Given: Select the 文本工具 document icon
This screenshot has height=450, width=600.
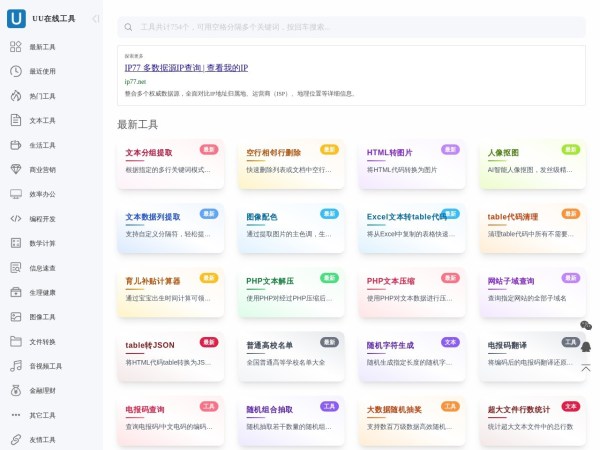Looking at the screenshot, I should tap(16, 120).
